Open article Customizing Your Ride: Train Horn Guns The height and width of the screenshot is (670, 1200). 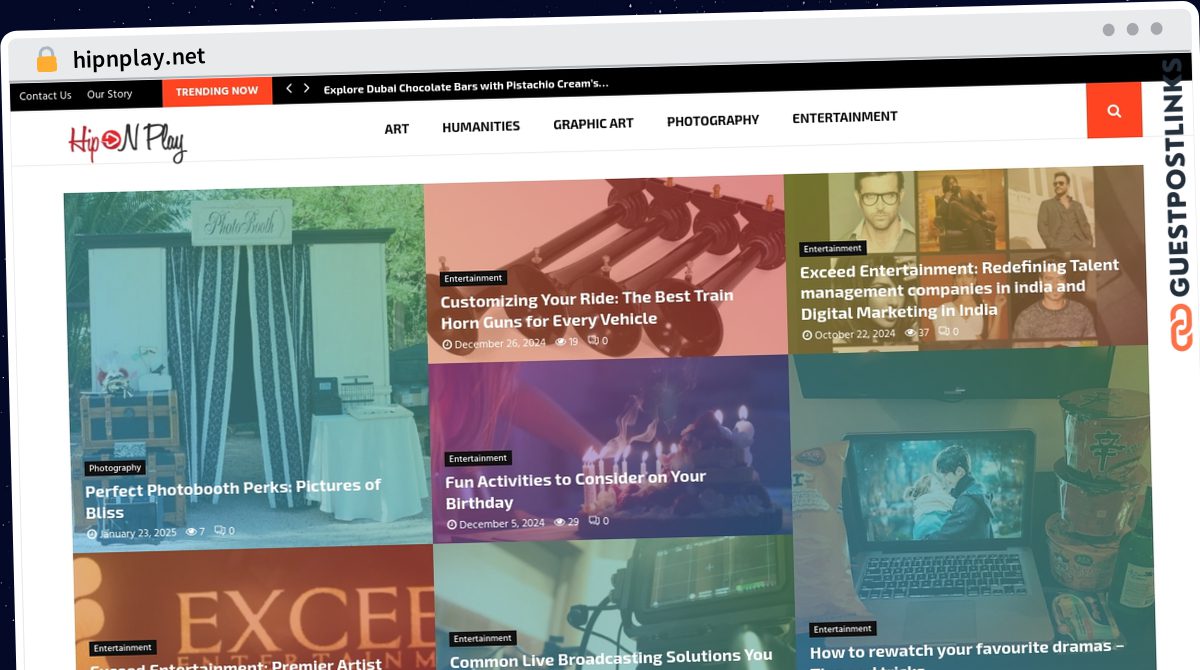587,308
